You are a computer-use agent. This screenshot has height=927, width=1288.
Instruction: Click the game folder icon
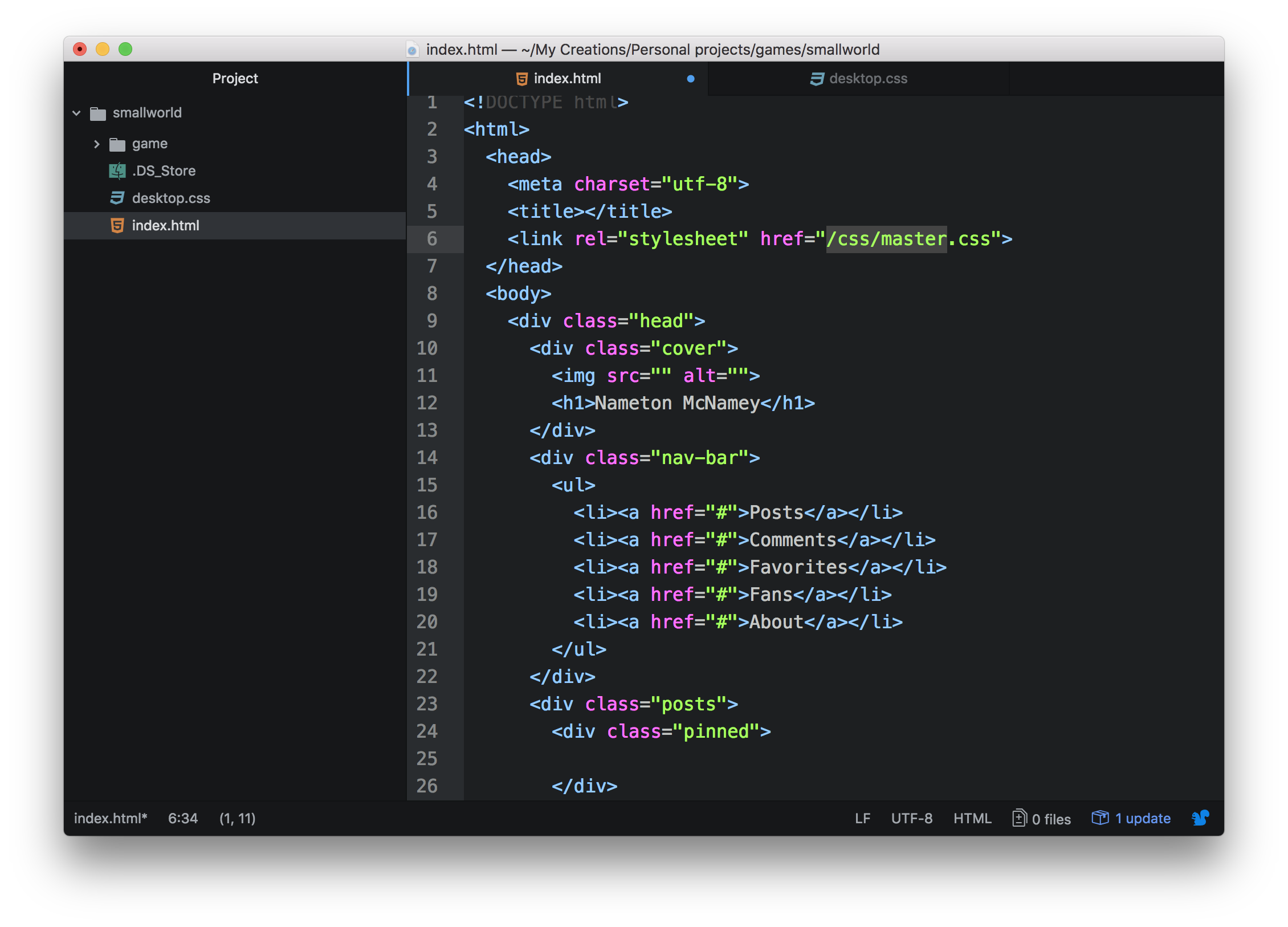point(117,144)
